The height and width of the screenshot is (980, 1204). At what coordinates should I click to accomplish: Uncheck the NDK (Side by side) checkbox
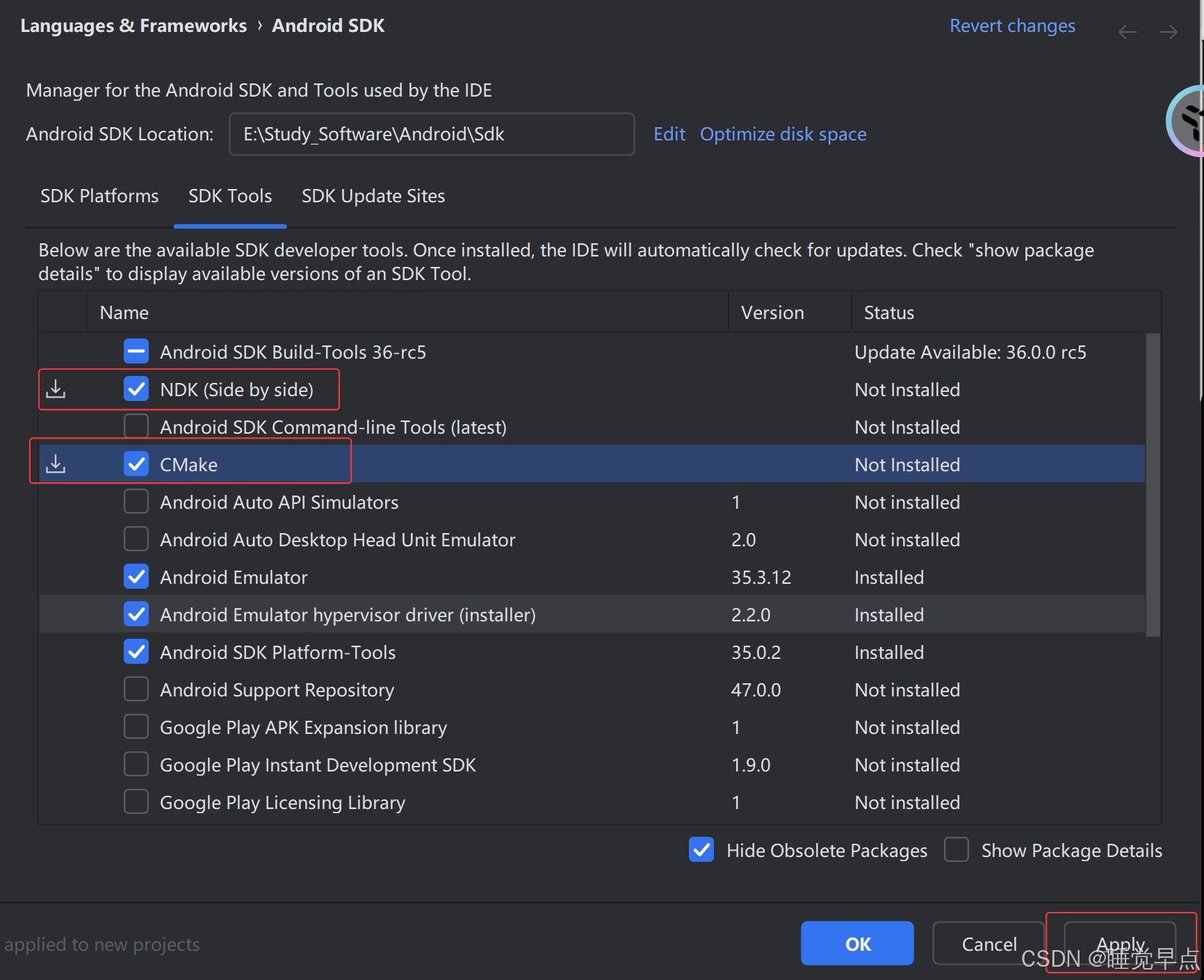tap(136, 389)
